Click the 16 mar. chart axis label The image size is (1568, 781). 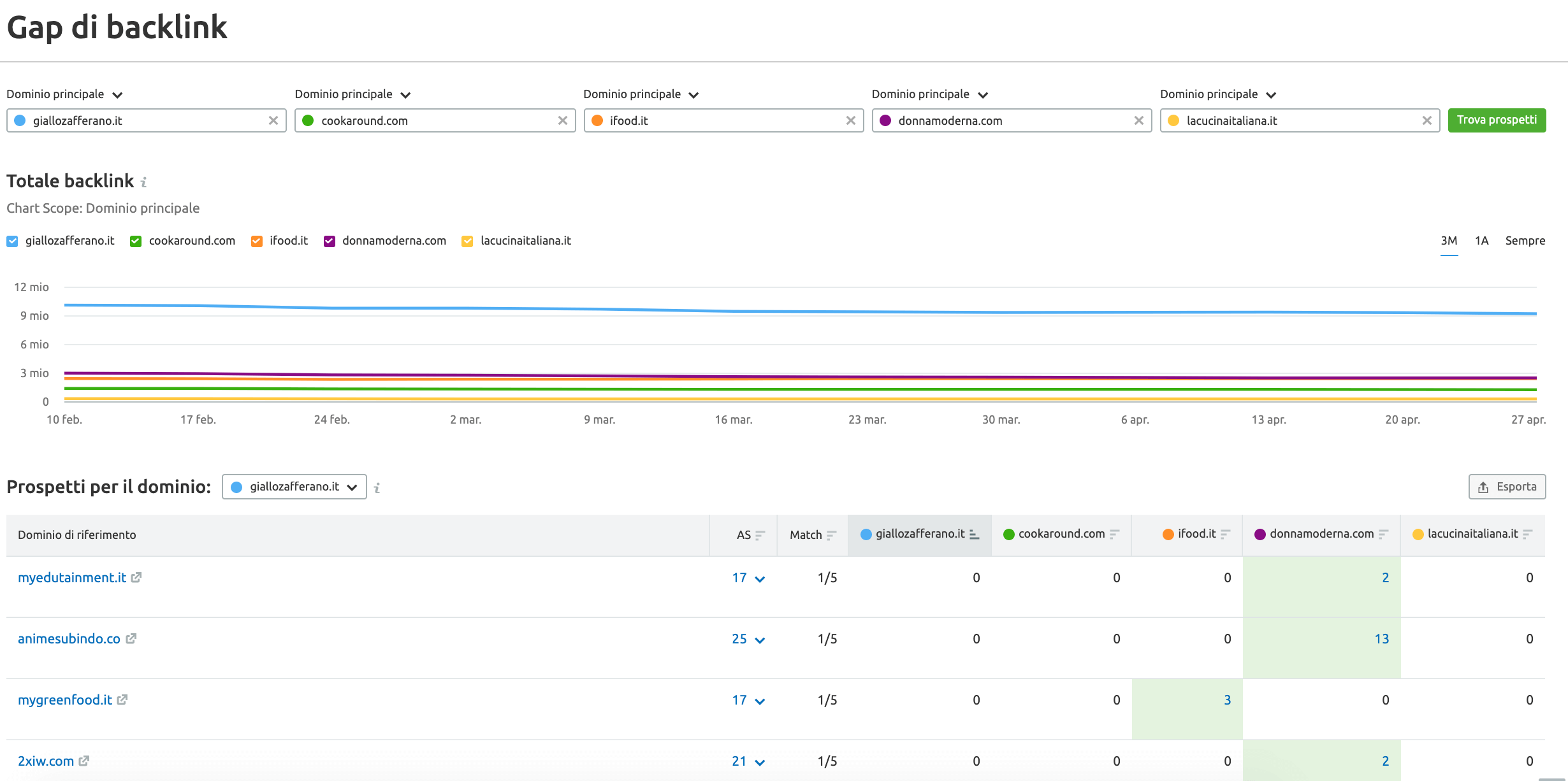point(734,420)
